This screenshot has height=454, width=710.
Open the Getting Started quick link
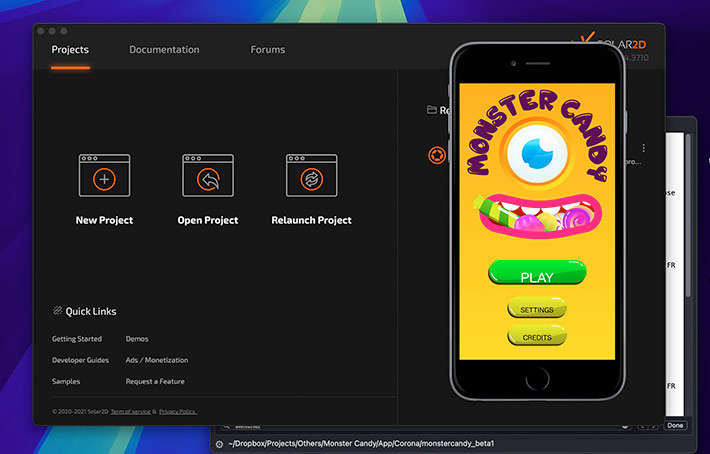(77, 339)
